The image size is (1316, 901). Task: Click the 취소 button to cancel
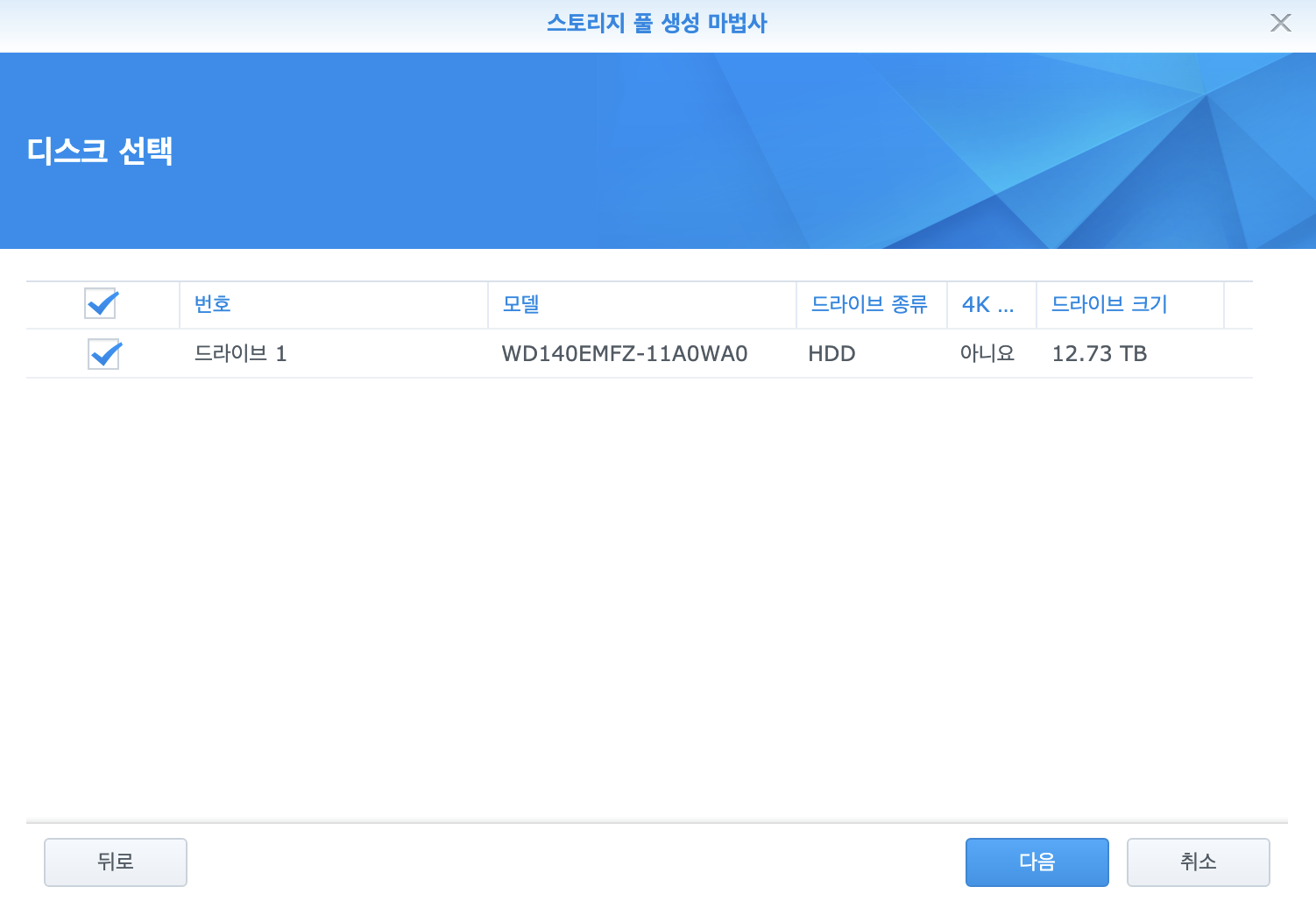1198,862
